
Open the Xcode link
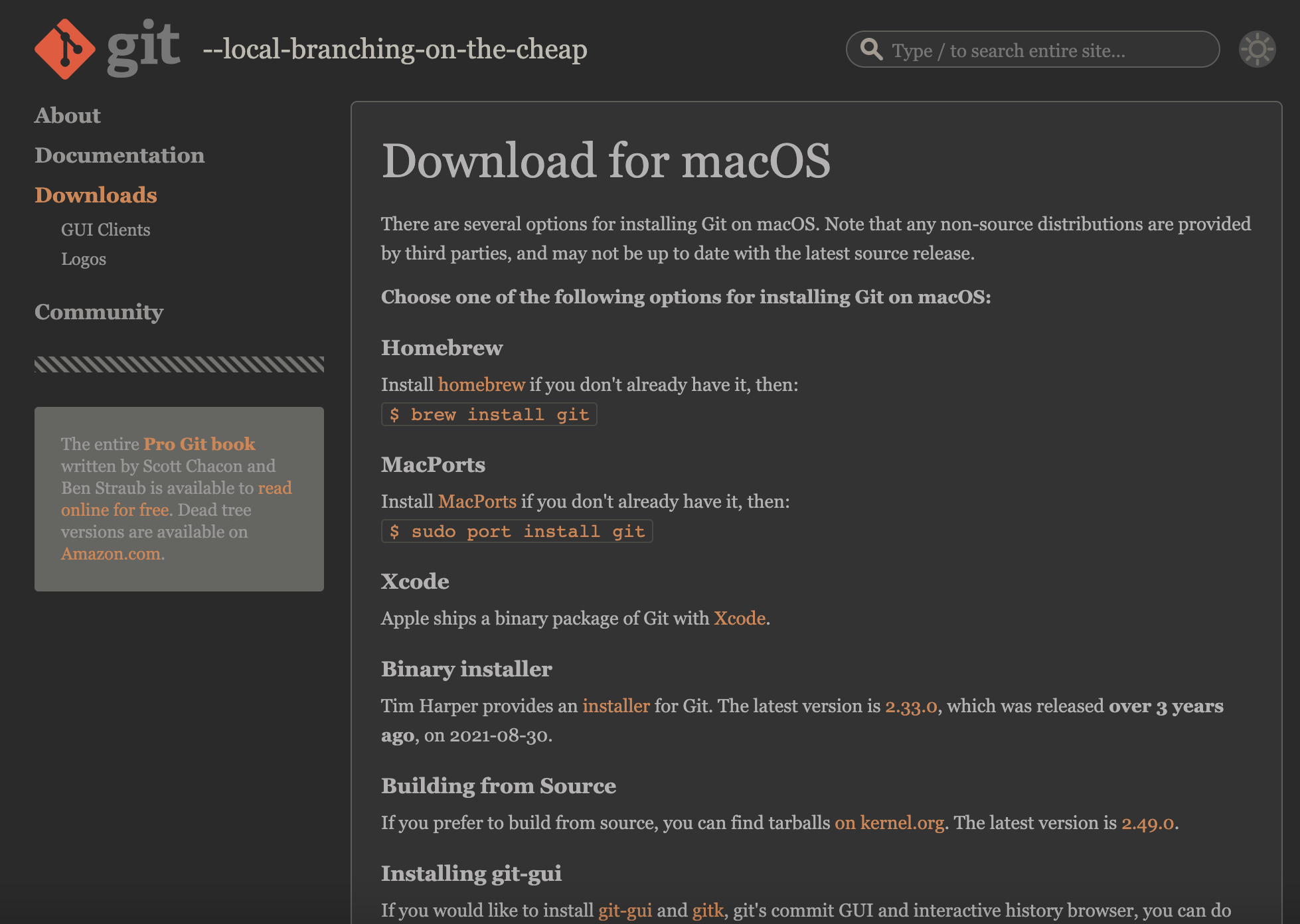[x=740, y=619]
